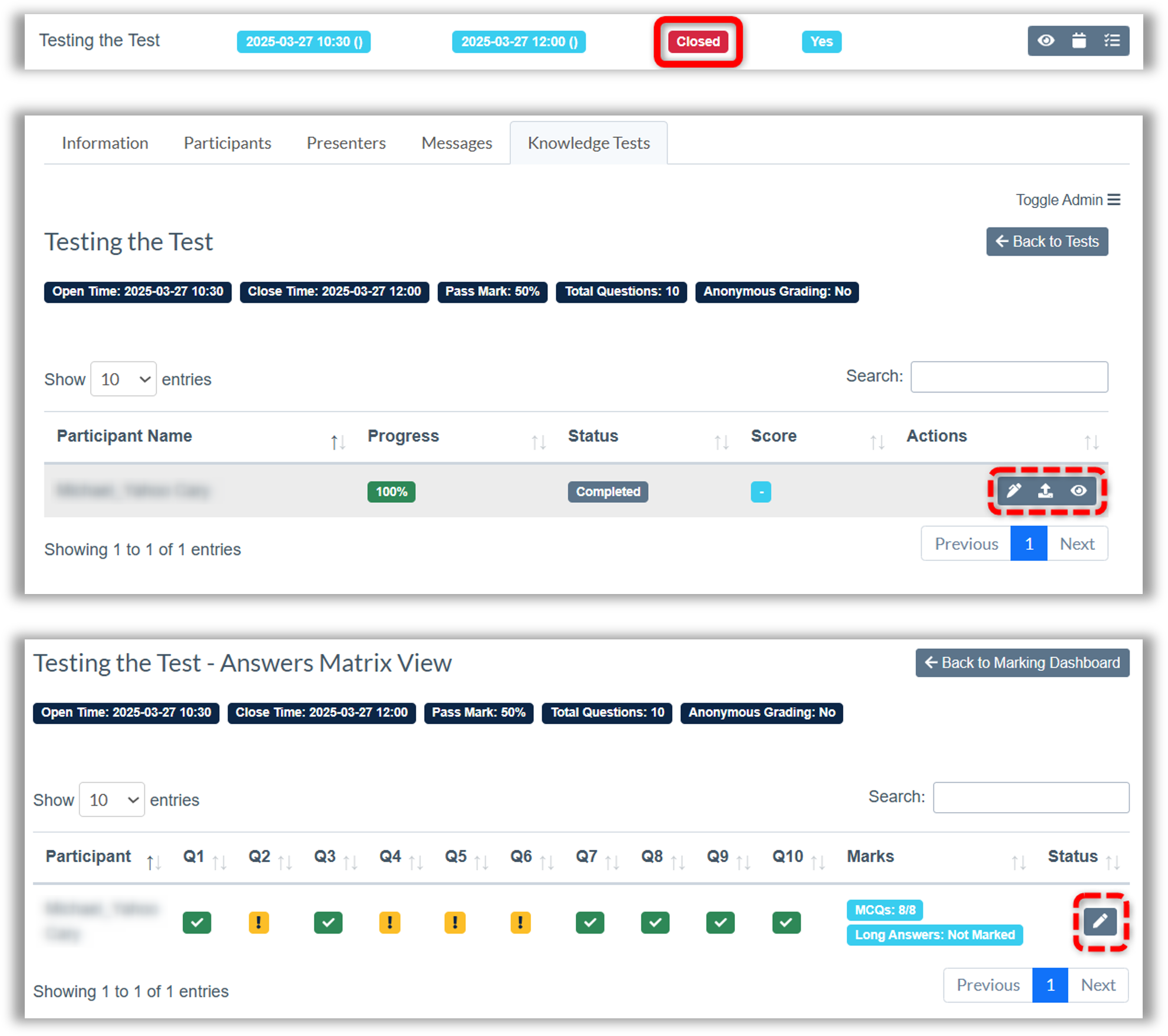Screen dimensions: 1168x1036
Task: Click the eye icon in top test row
Action: [1046, 41]
